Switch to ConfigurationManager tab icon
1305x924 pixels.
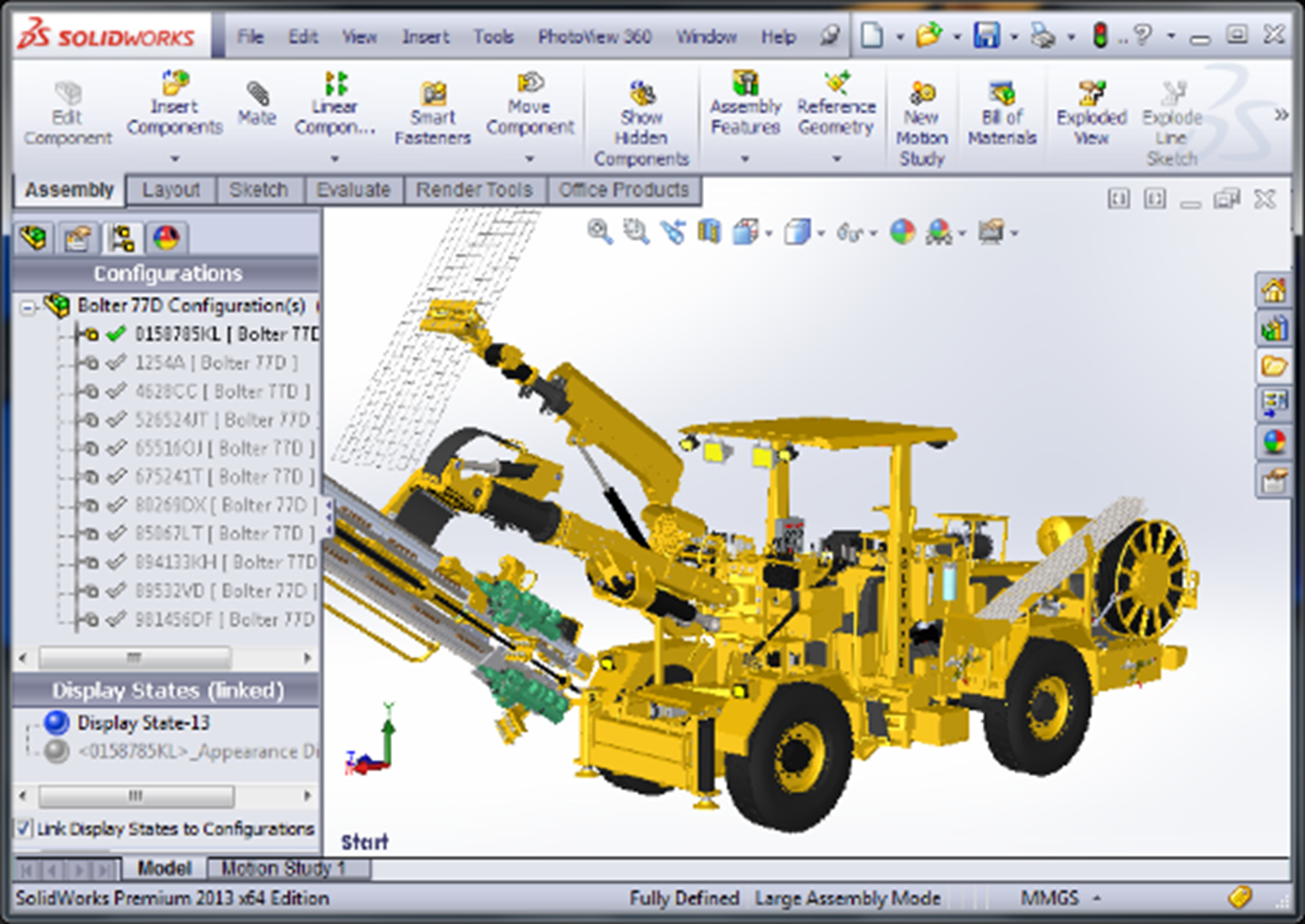click(121, 238)
